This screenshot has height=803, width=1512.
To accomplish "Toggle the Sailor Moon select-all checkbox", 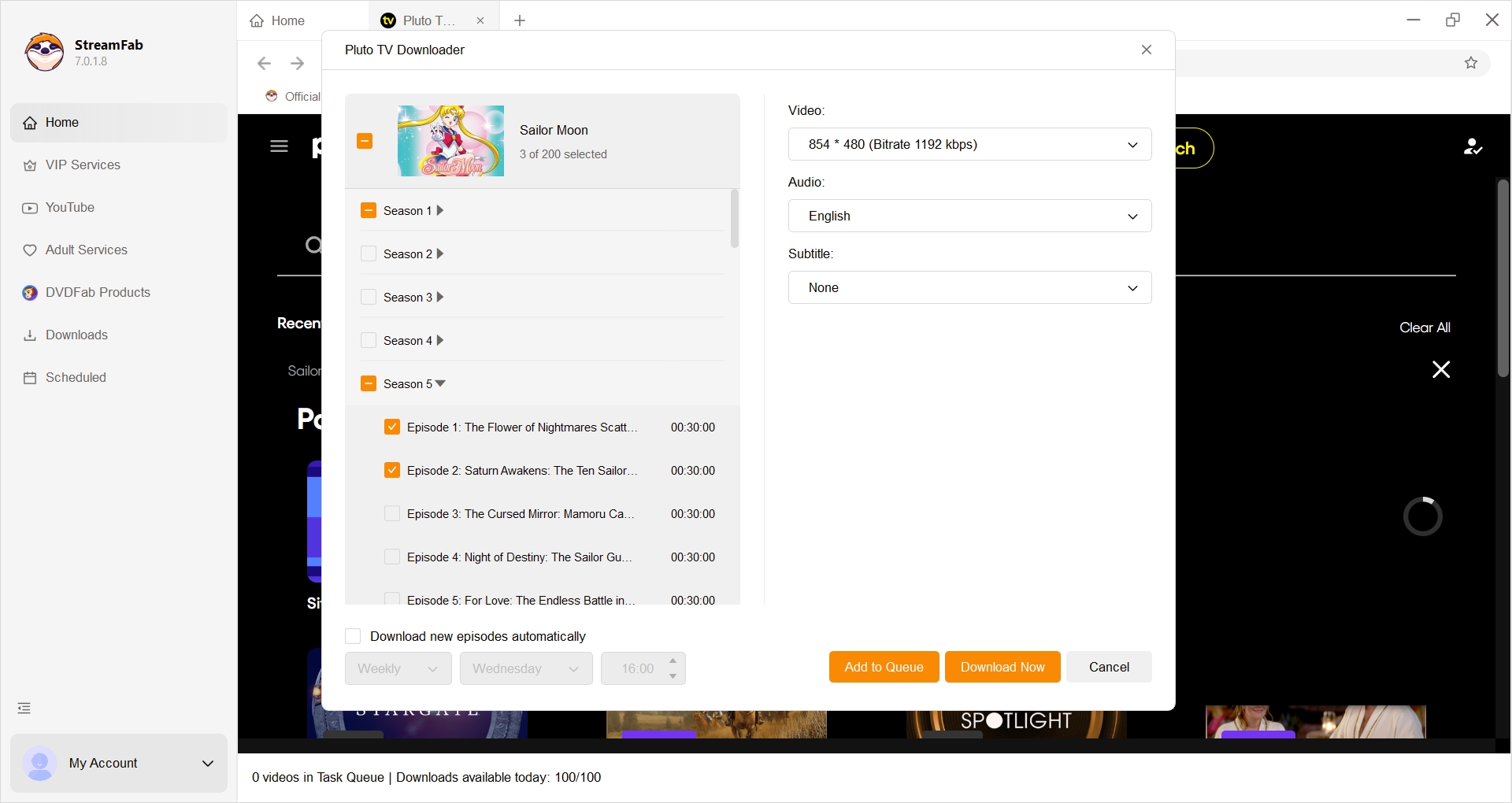I will coord(365,141).
